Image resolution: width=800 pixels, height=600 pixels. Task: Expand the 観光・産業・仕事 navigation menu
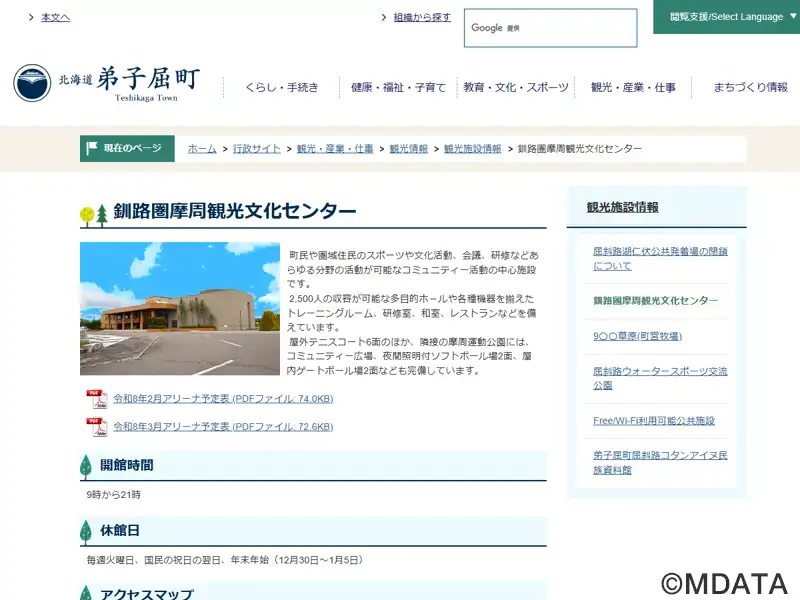pyautogui.click(x=633, y=88)
